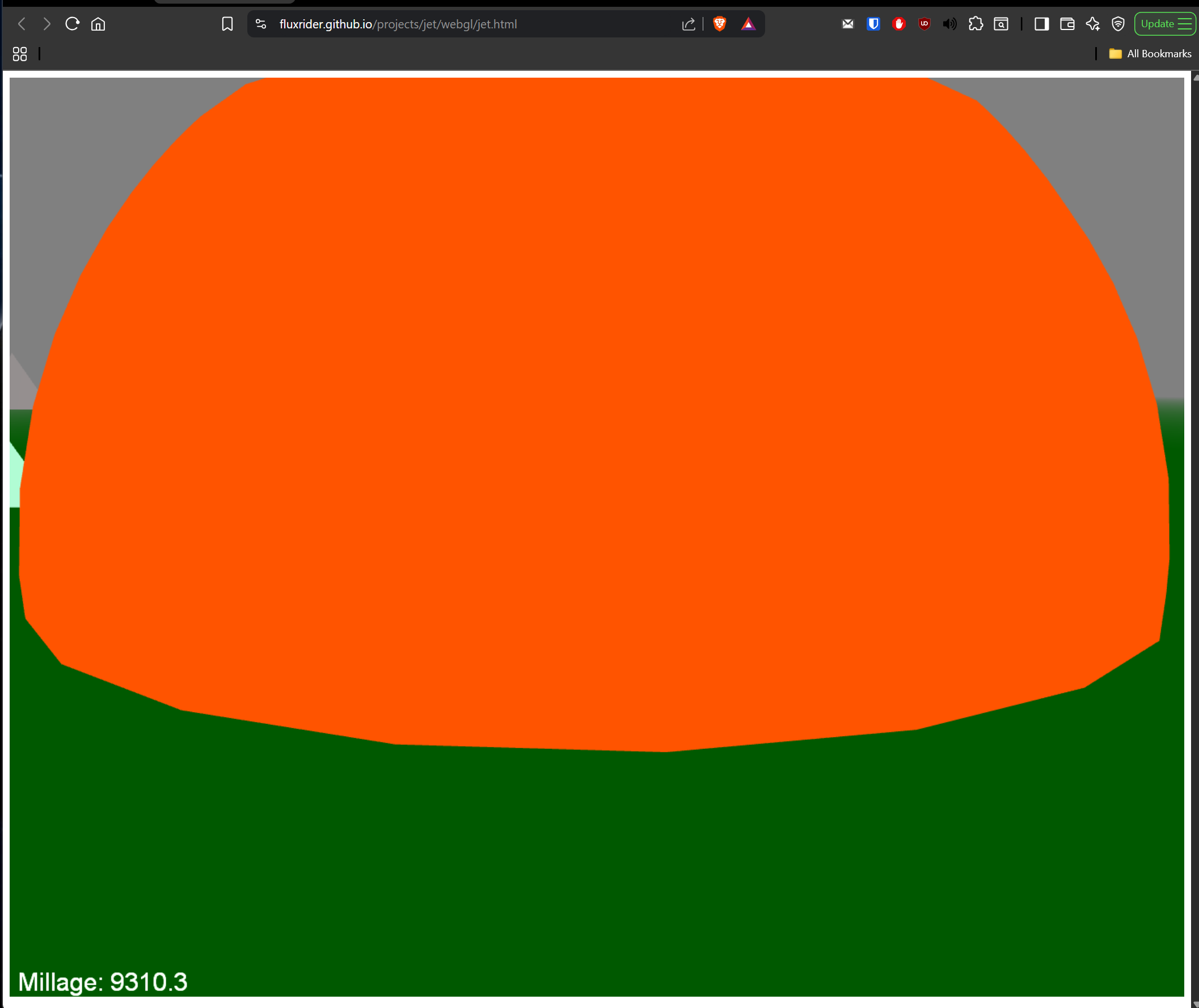Open Brave Wallet
Screen dimensions: 1199x1008
tap(1067, 24)
